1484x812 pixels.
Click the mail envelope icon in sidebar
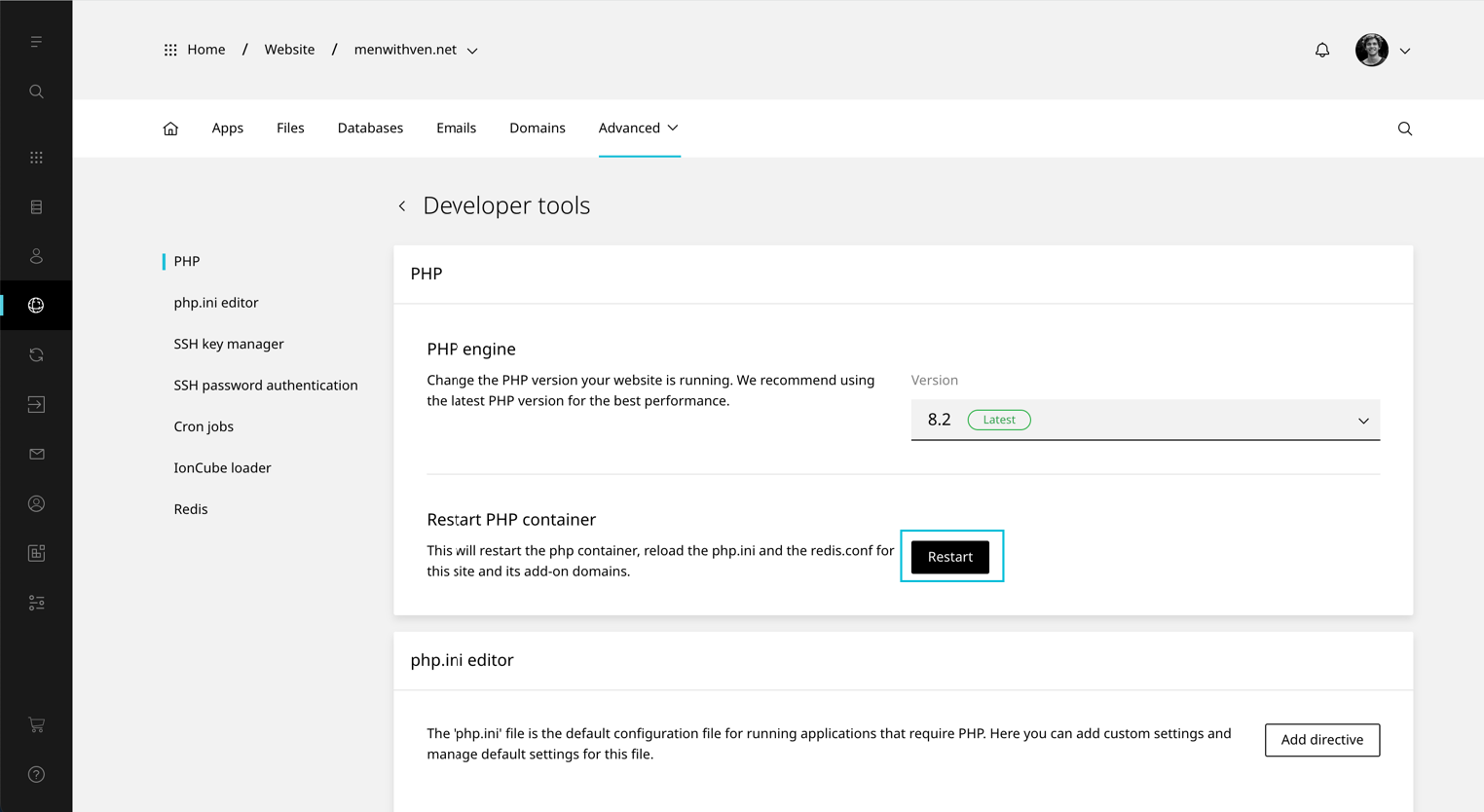36,455
